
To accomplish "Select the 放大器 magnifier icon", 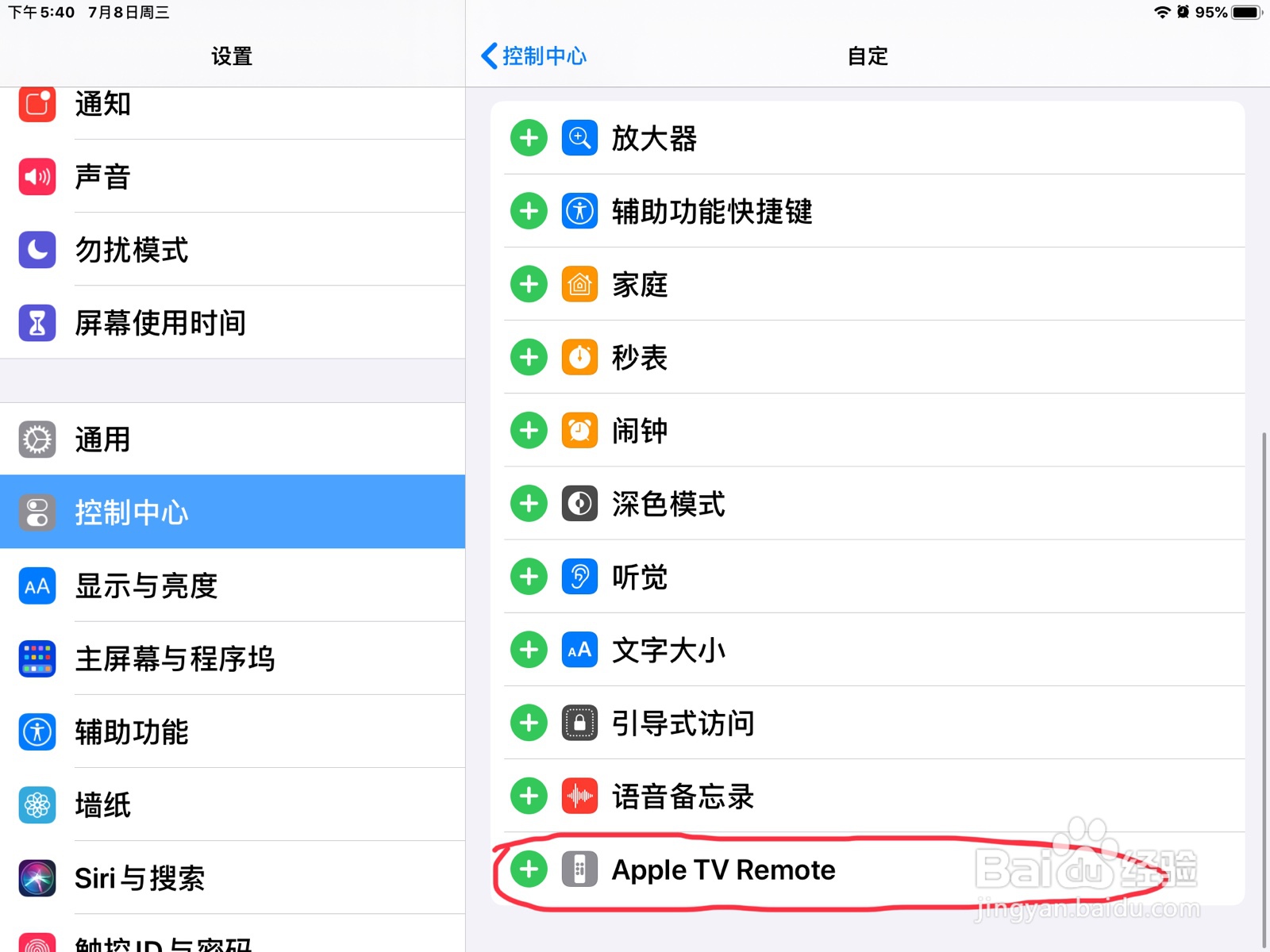I will 579,137.
